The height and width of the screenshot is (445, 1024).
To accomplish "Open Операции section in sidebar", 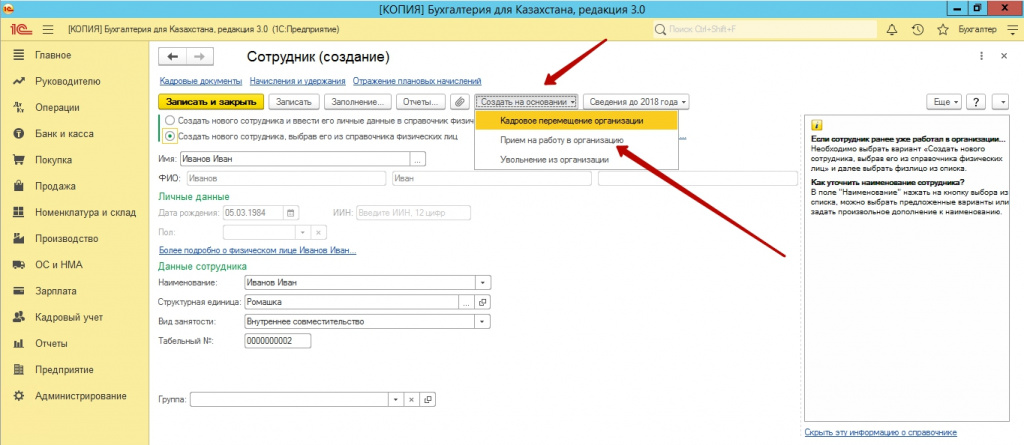I will pyautogui.click(x=57, y=108).
